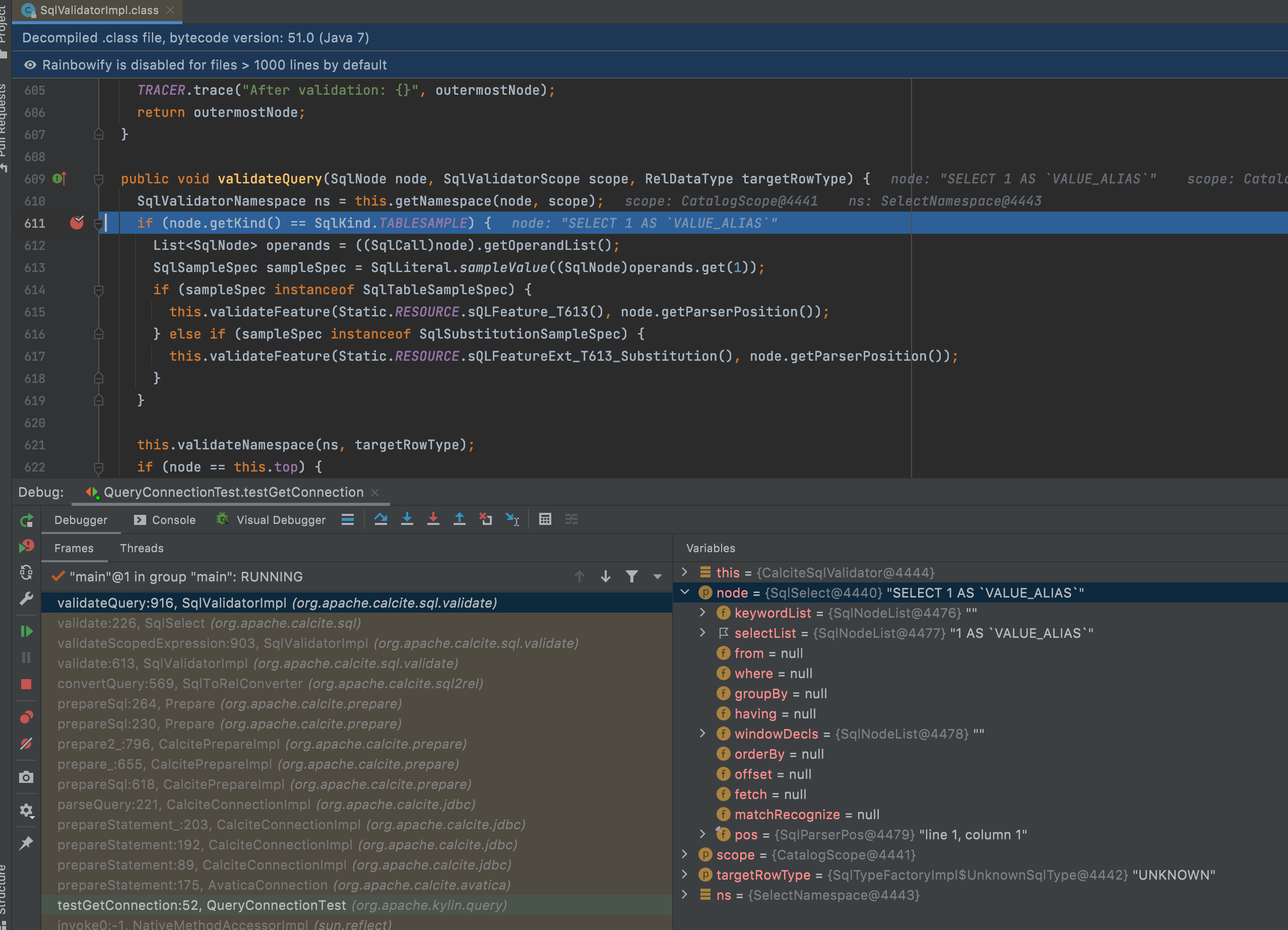
Task: Collapse the if block fold on line 614
Action: (98, 290)
